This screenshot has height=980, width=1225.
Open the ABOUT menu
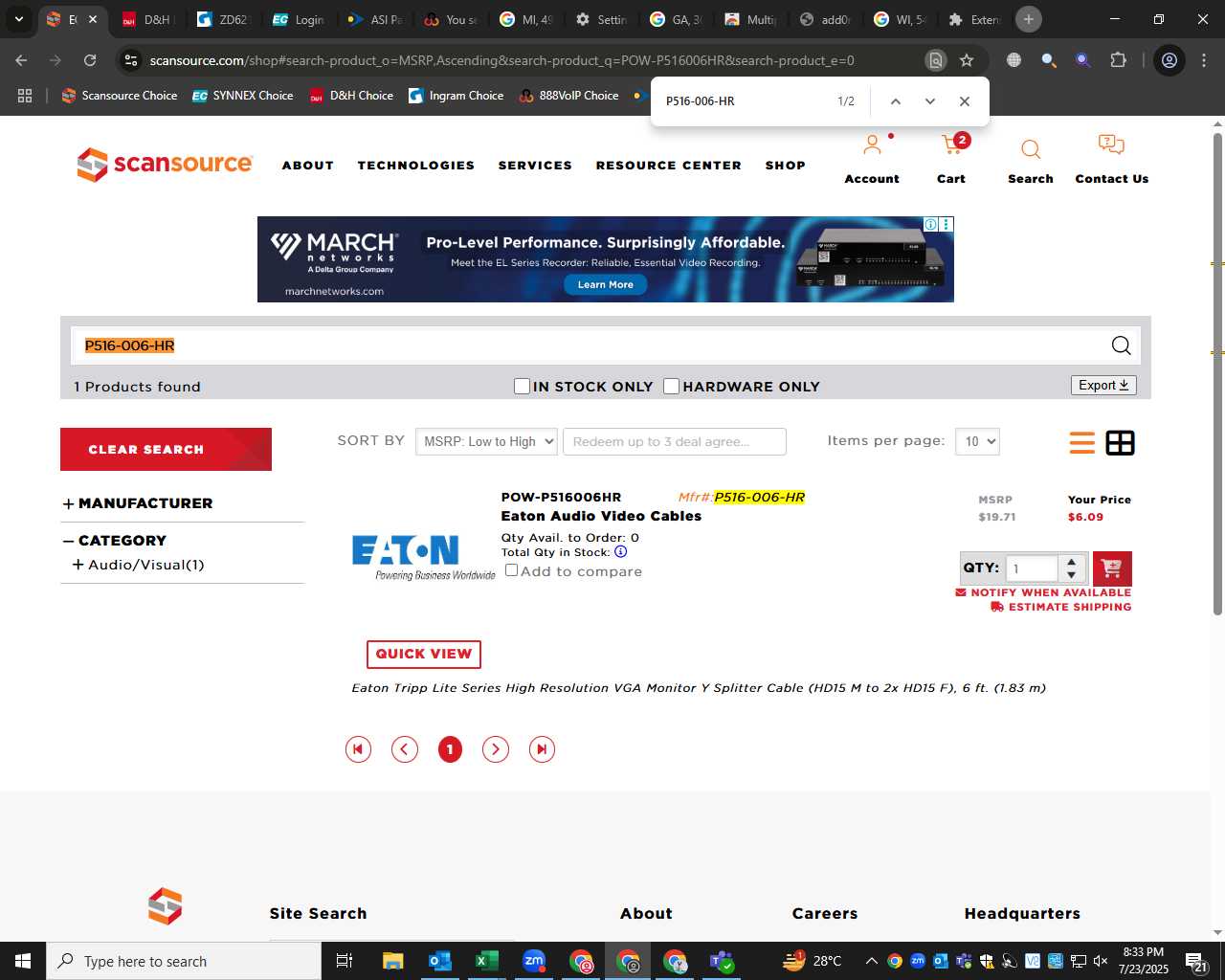point(308,166)
